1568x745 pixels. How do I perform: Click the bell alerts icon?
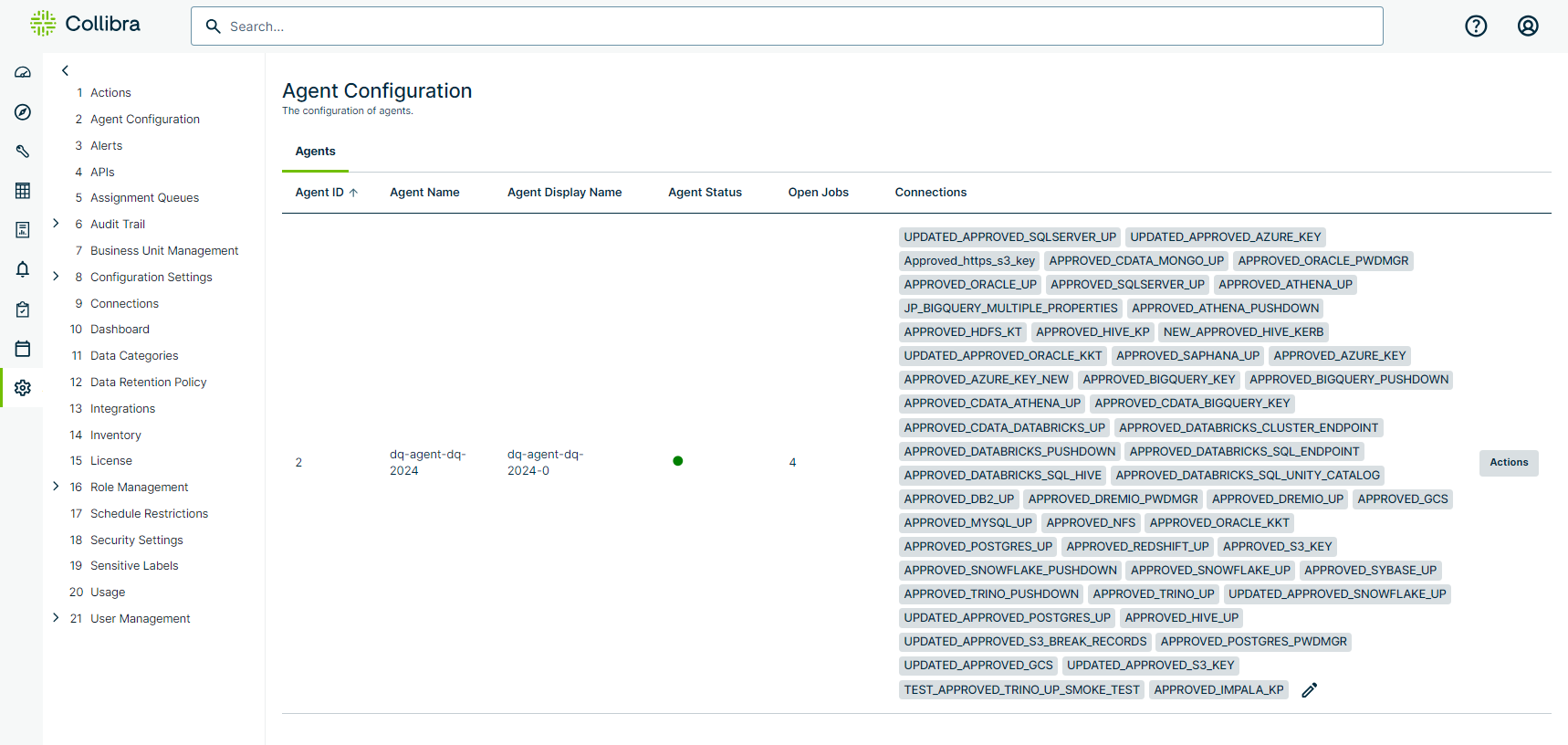(23, 269)
